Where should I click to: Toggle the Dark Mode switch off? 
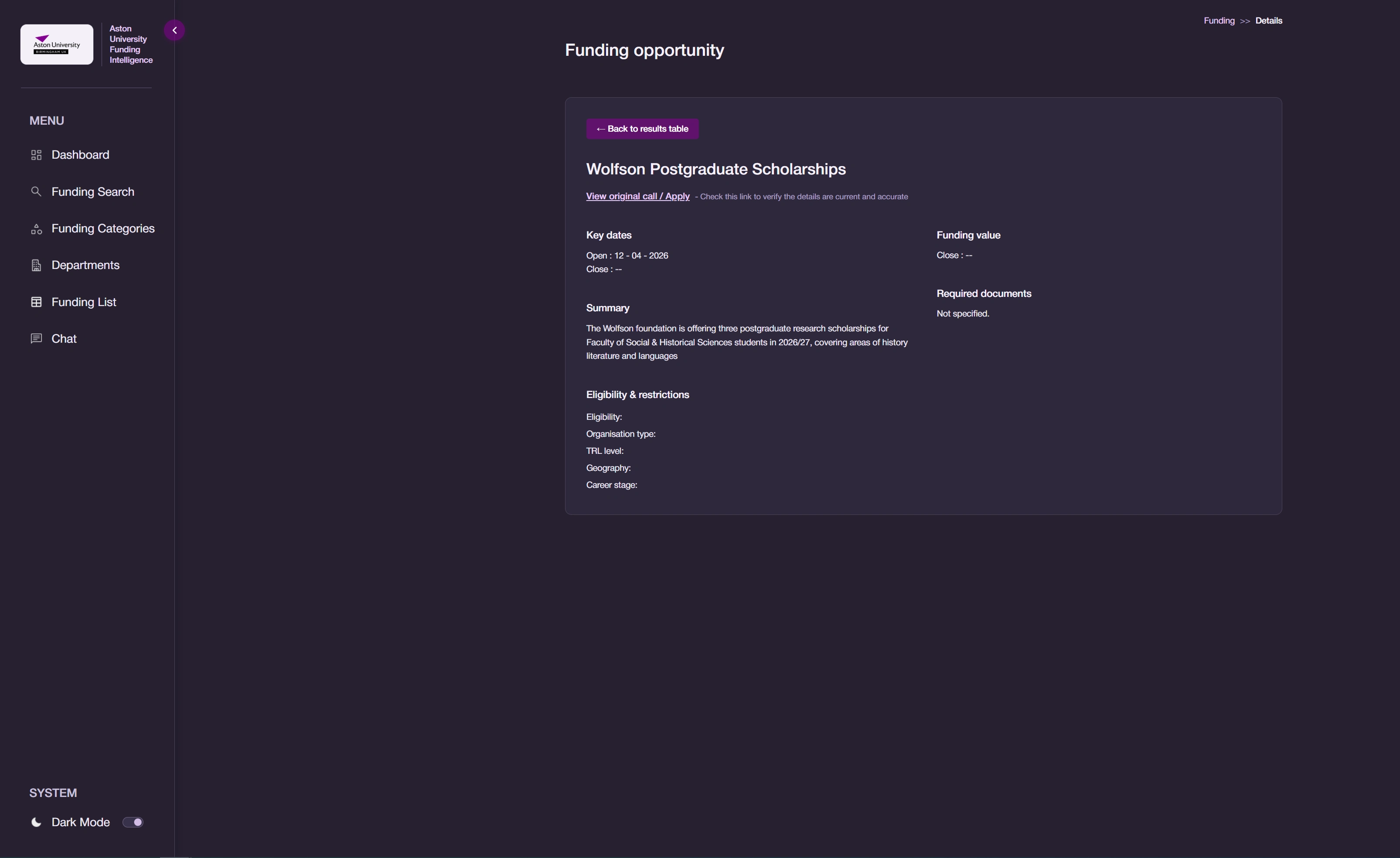[133, 822]
